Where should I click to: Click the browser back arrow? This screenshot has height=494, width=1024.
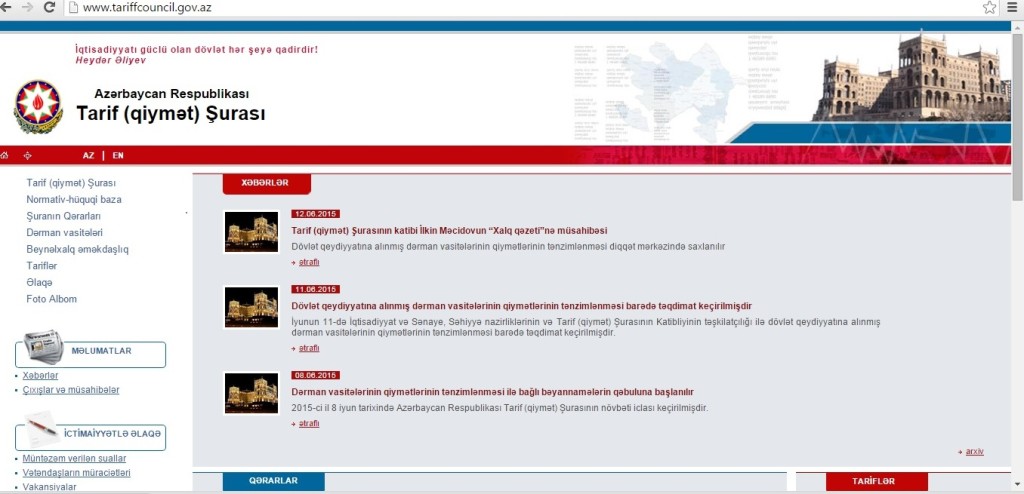click(6, 7)
